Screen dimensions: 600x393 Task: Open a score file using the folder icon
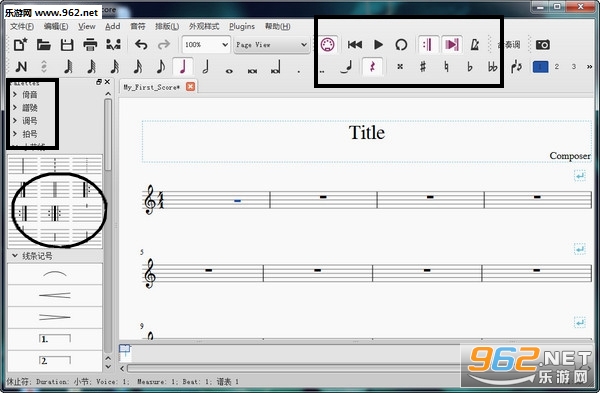(x=44, y=44)
